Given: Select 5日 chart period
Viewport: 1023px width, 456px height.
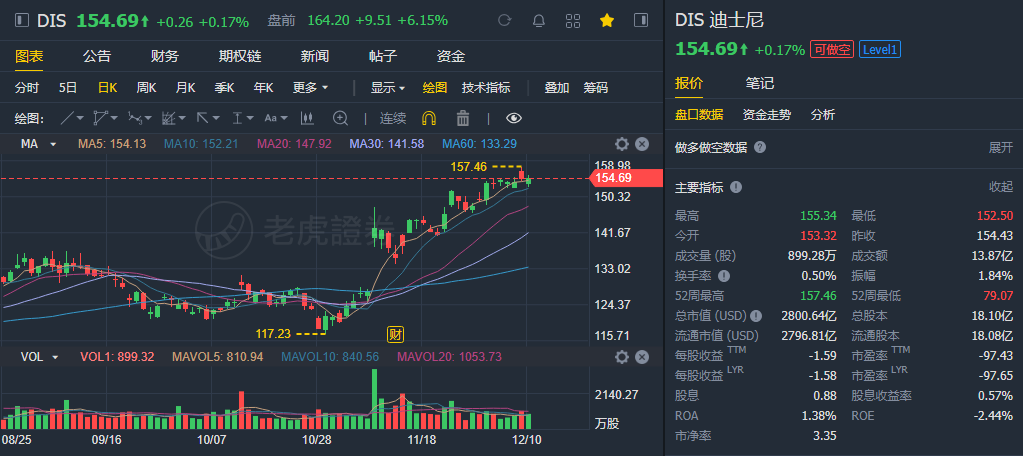Looking at the screenshot, I should coord(67,87).
